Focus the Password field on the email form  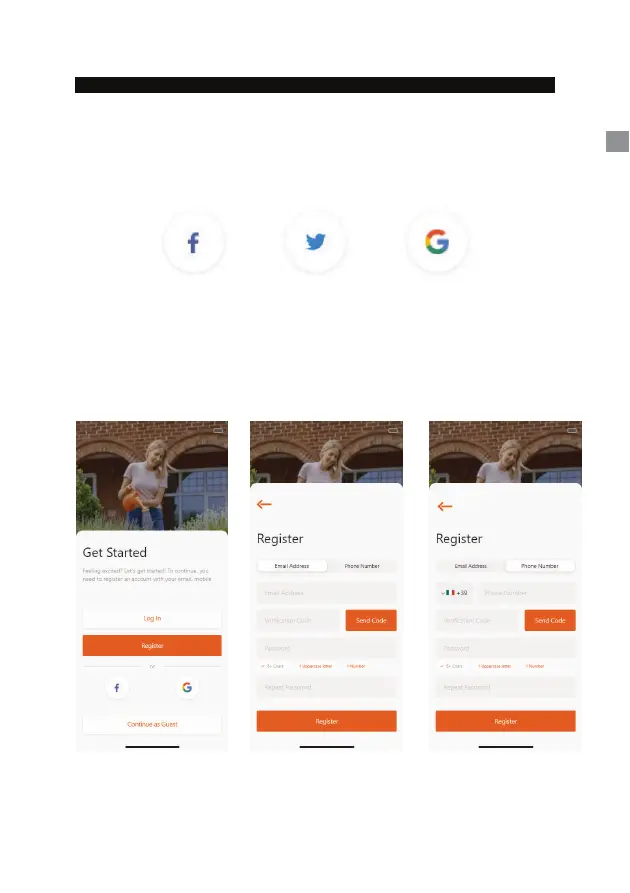tap(326, 648)
